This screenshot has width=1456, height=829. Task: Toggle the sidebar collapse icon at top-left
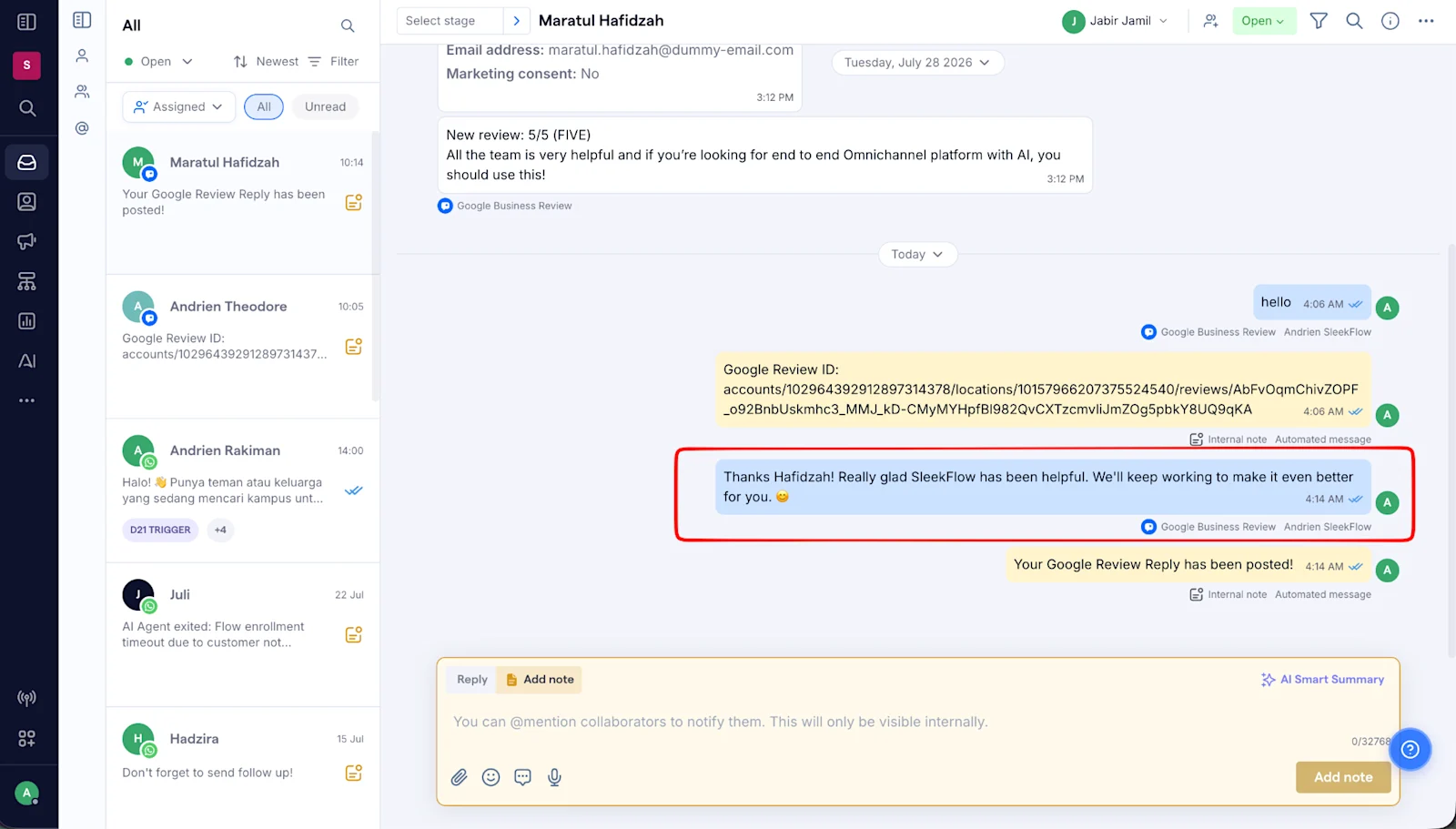[x=27, y=22]
